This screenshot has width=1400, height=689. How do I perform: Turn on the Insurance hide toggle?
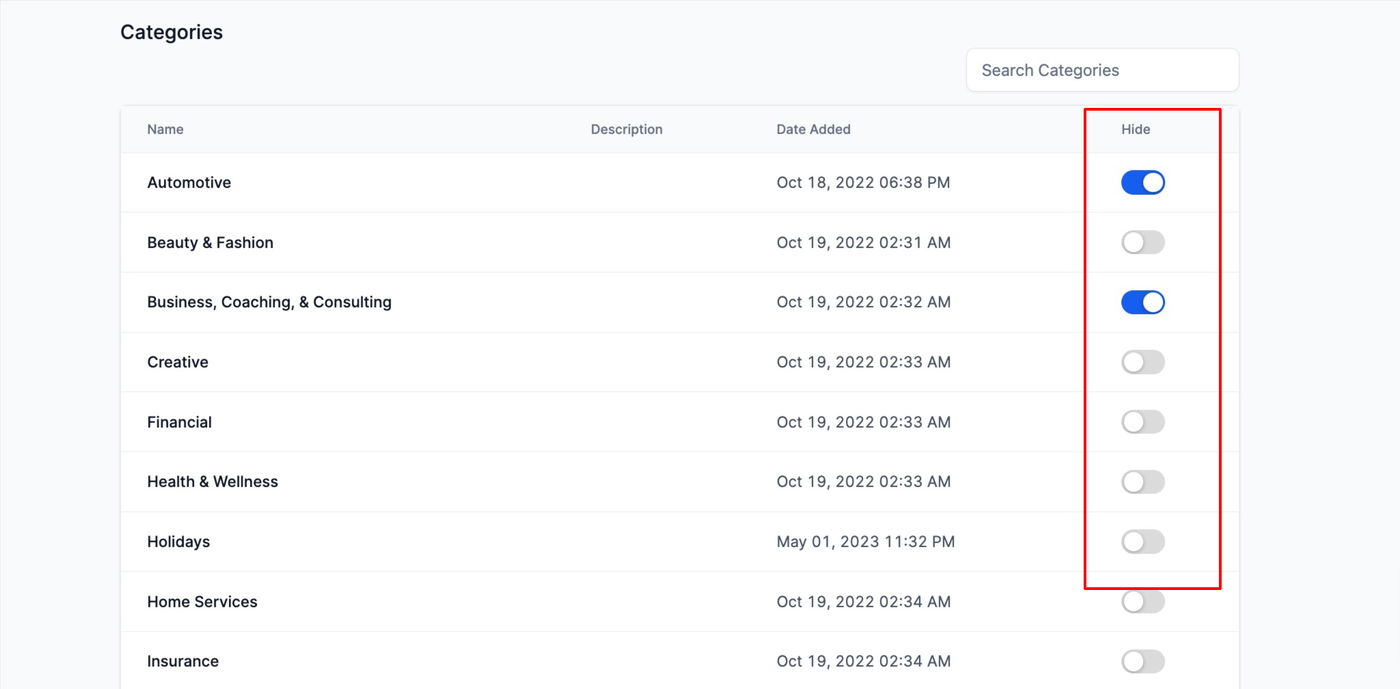point(1142,661)
